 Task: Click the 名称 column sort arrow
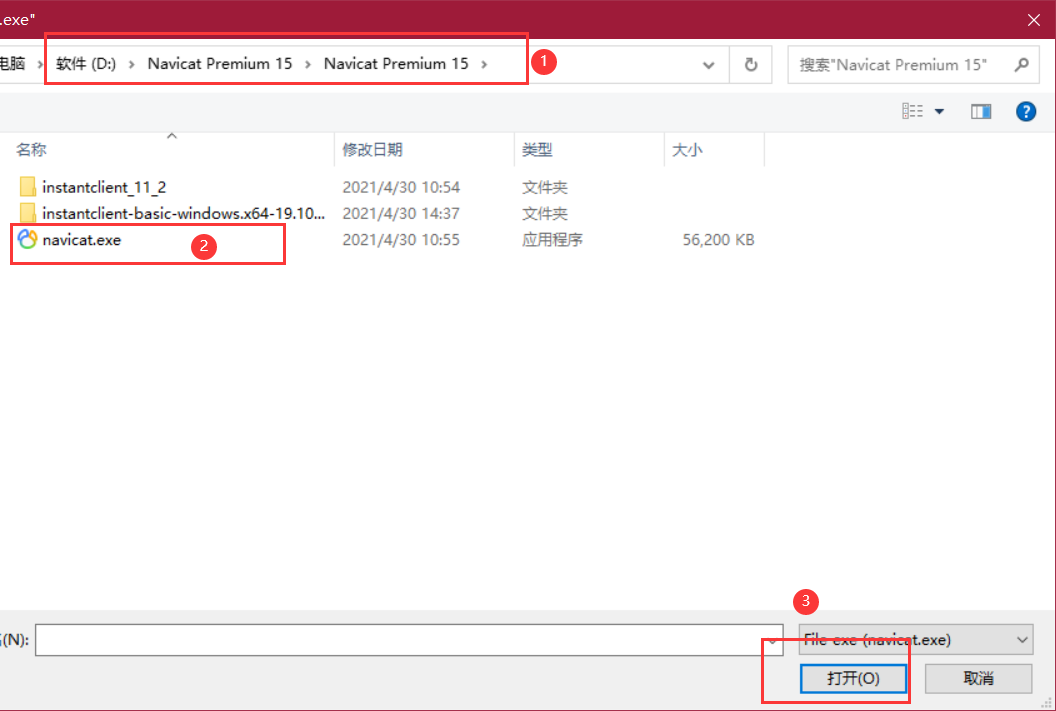point(171,135)
